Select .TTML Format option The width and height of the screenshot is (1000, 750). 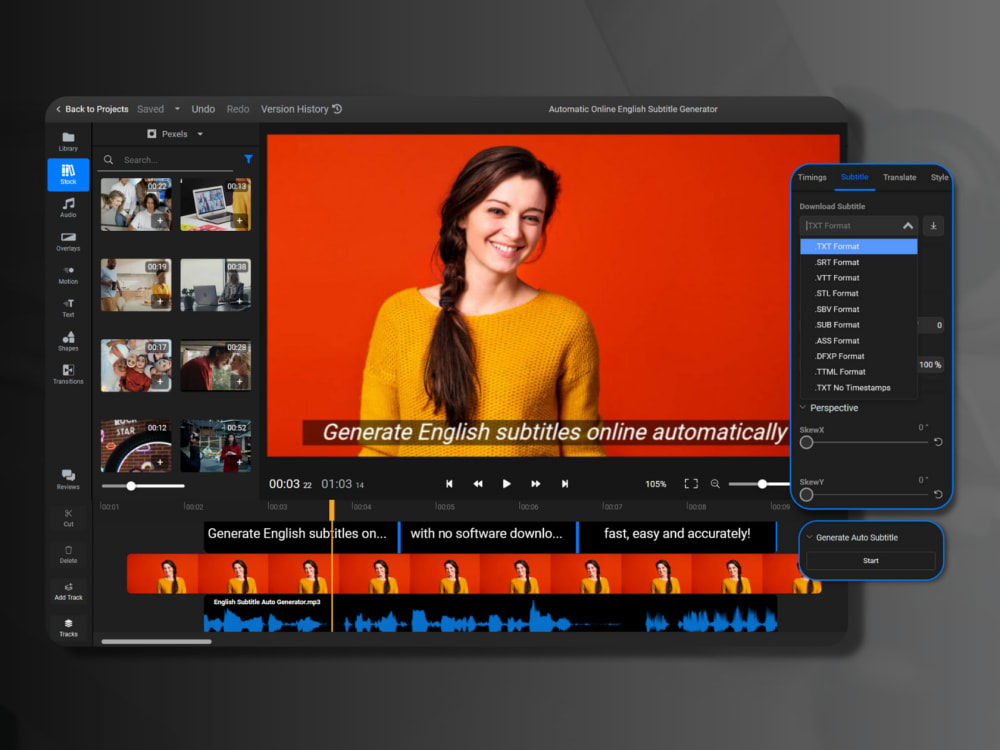click(858, 372)
